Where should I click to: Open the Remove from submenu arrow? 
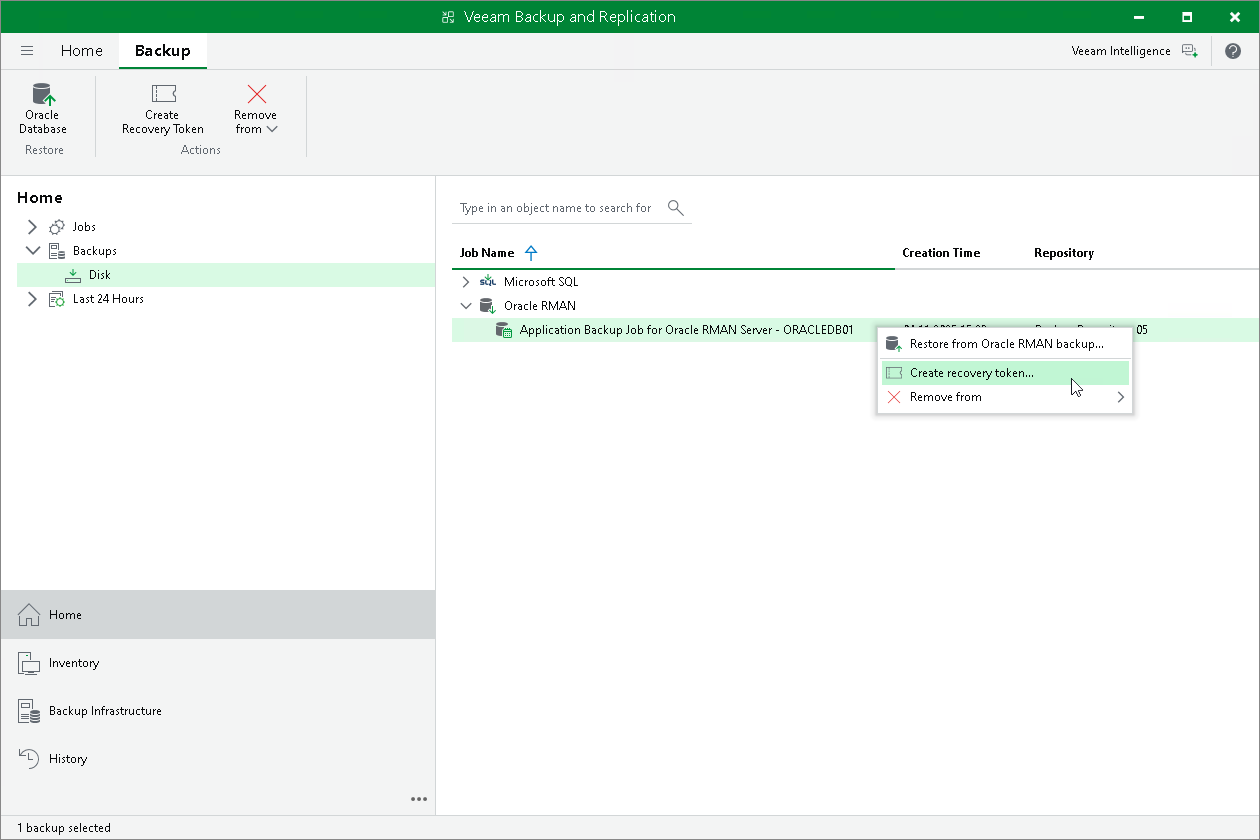1120,397
